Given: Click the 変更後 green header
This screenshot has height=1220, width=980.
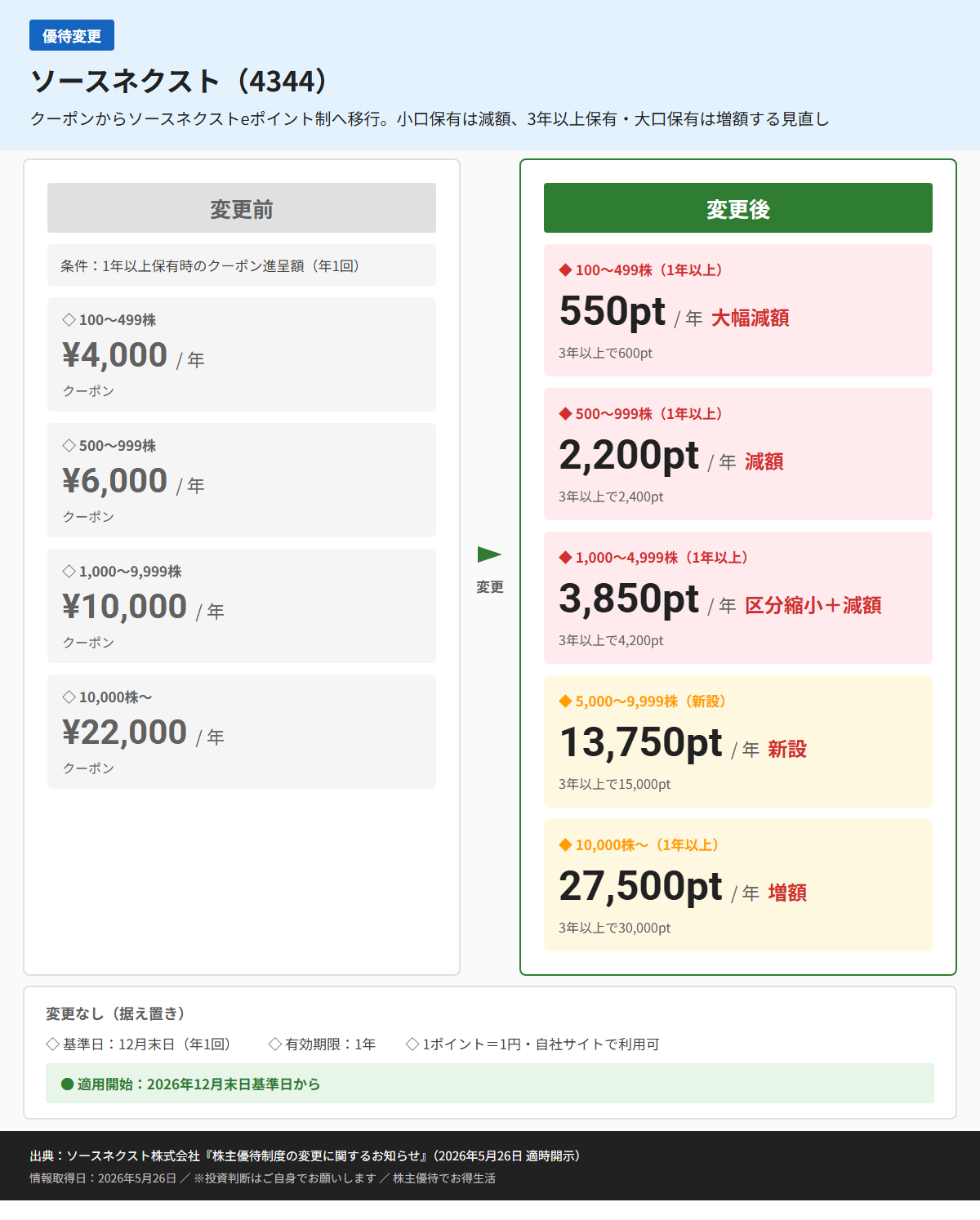Looking at the screenshot, I should 738,208.
